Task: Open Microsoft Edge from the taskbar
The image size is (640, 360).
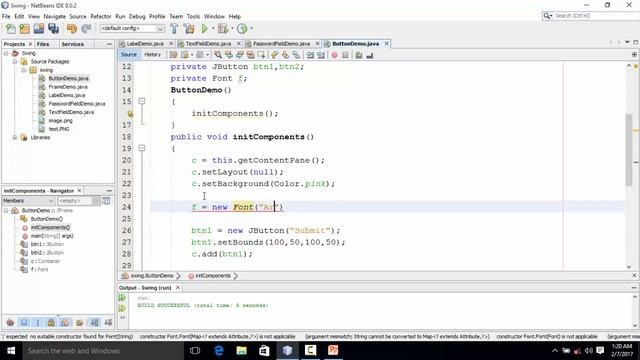Action: click(219, 350)
